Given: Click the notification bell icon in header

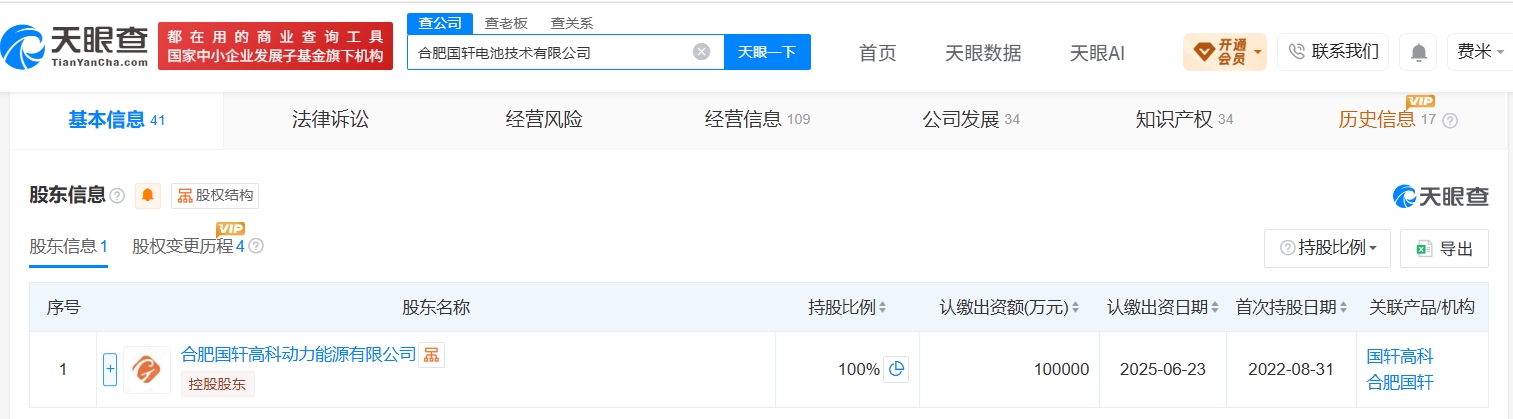Looking at the screenshot, I should pos(1418,52).
